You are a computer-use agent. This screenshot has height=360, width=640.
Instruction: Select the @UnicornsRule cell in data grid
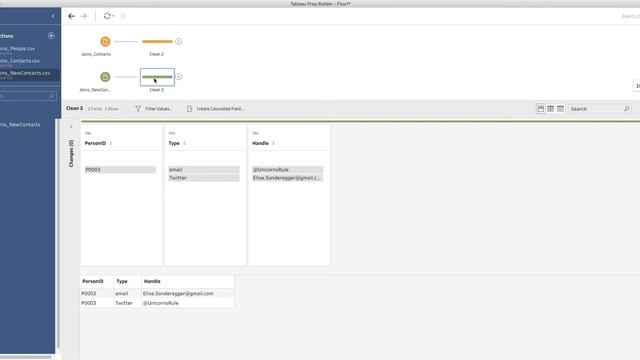188,303
